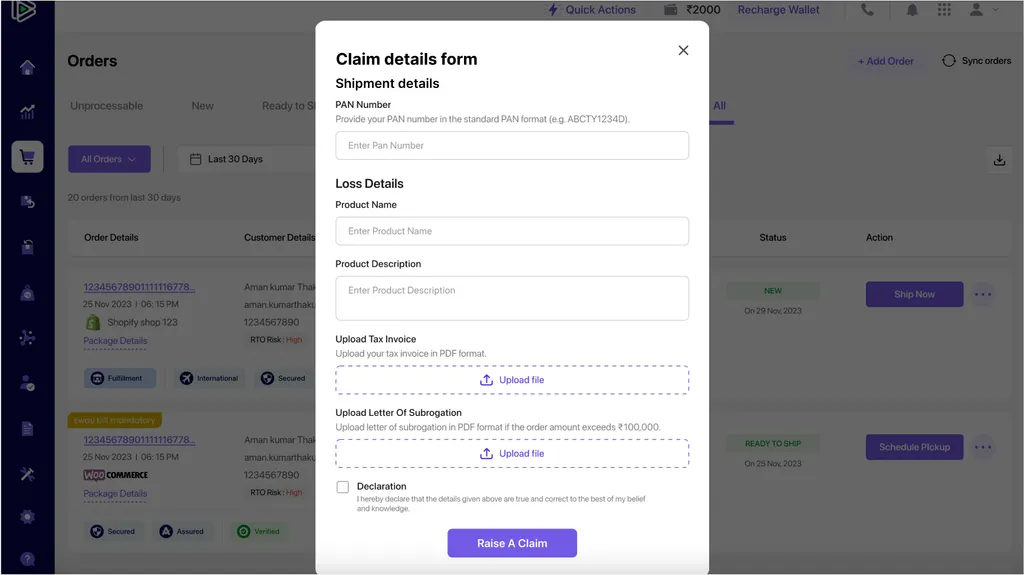This screenshot has height=575, width=1024.
Task: Click the phone support icon
Action: 867,10
